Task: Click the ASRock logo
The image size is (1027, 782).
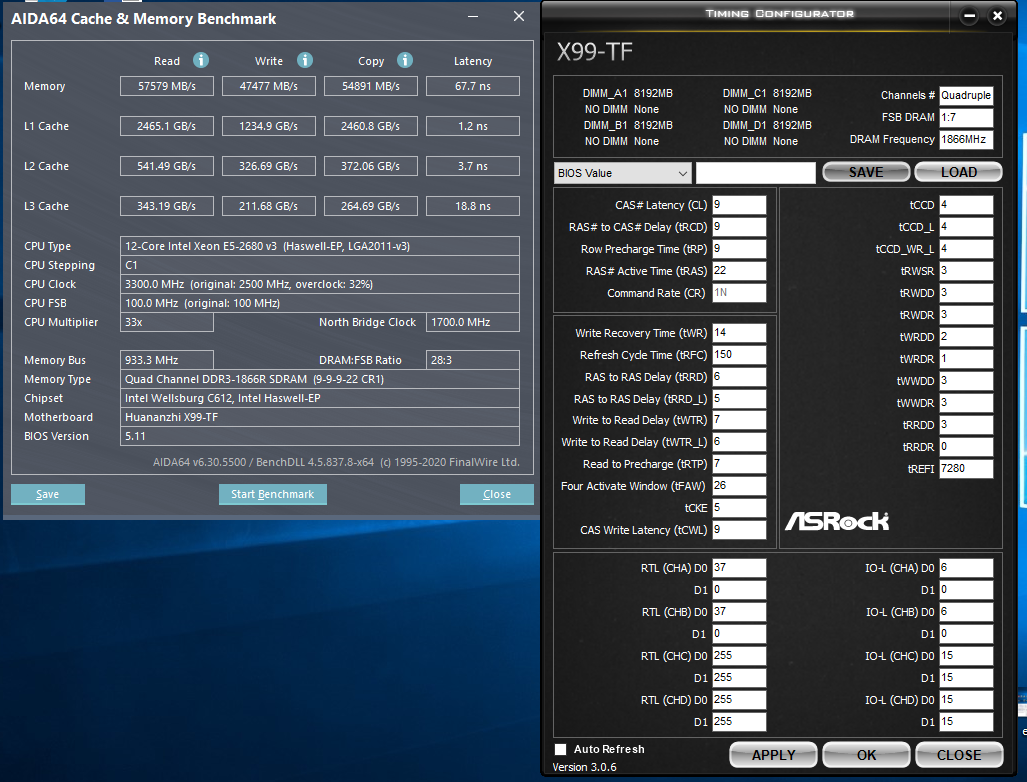Action: (836, 521)
